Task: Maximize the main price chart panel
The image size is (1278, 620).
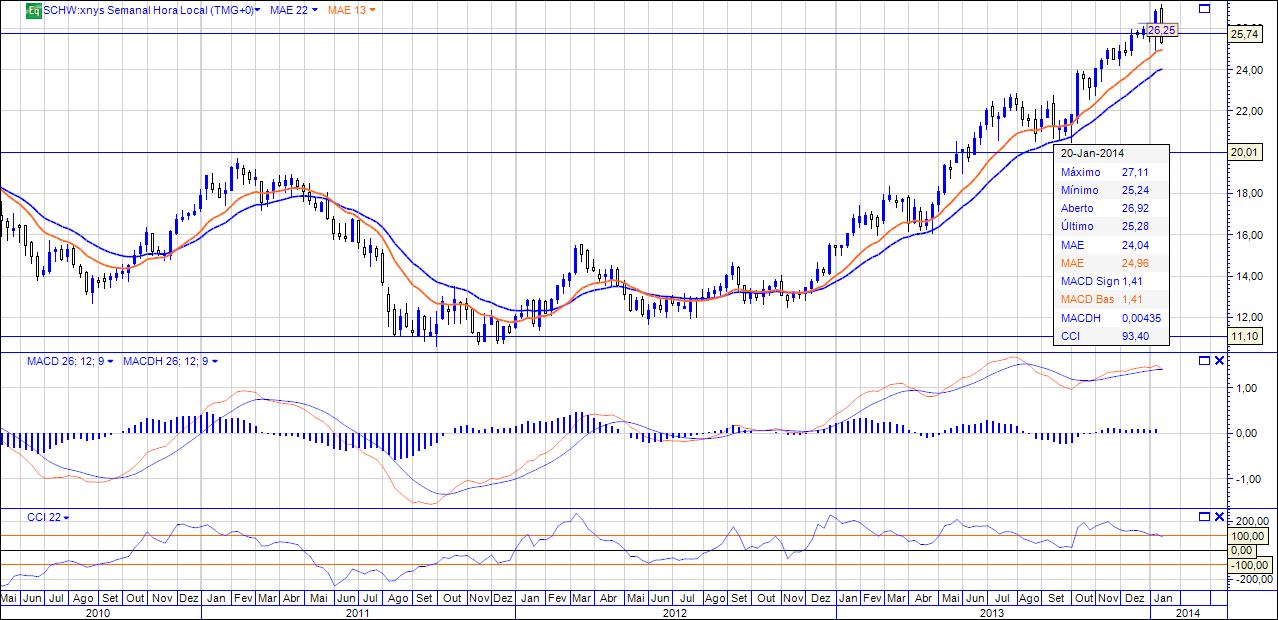Action: click(1204, 8)
